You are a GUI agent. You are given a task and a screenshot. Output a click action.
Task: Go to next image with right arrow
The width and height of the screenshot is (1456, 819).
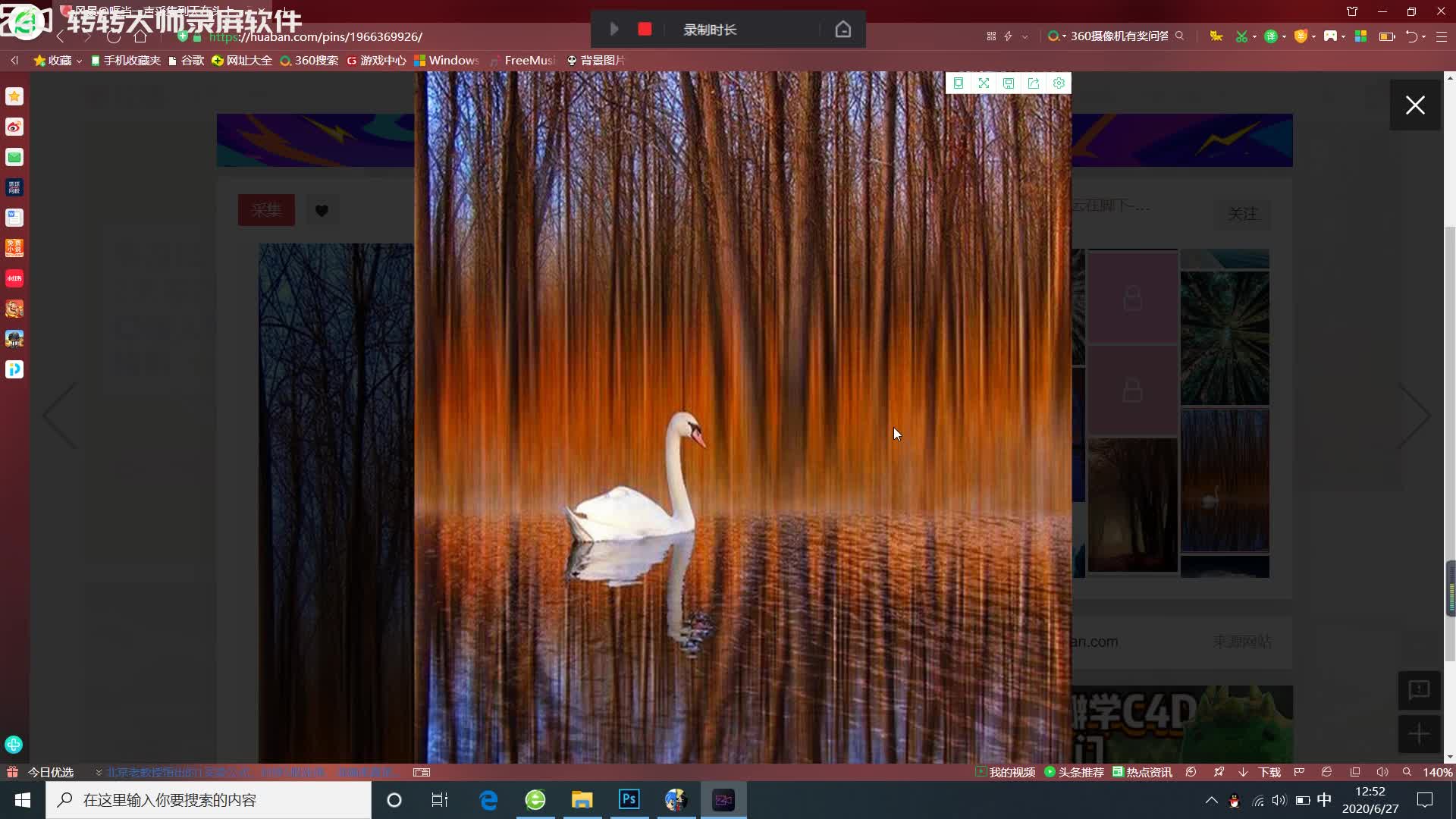pyautogui.click(x=1414, y=416)
